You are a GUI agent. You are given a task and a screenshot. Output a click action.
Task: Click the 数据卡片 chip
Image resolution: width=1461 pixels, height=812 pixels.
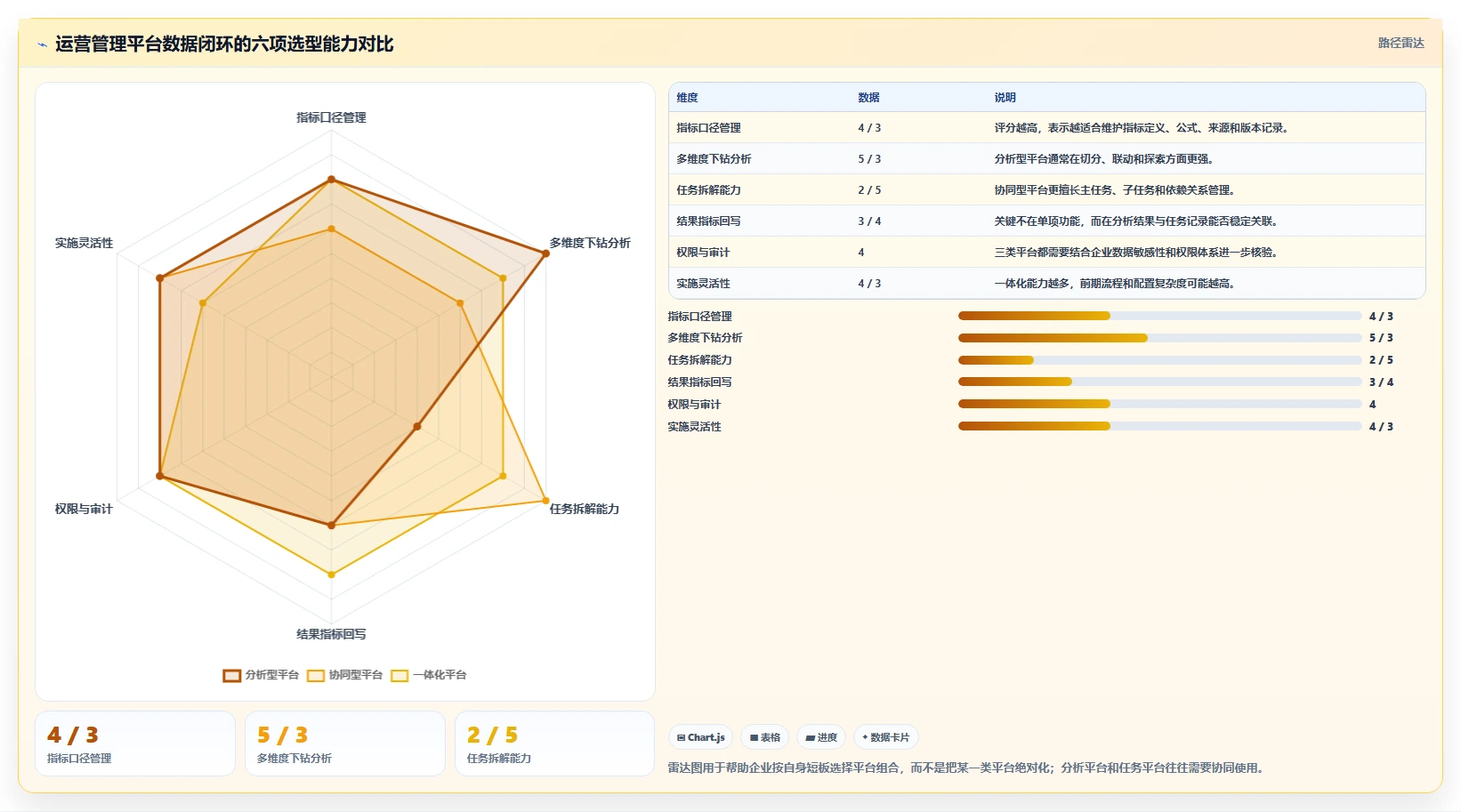[x=886, y=737]
